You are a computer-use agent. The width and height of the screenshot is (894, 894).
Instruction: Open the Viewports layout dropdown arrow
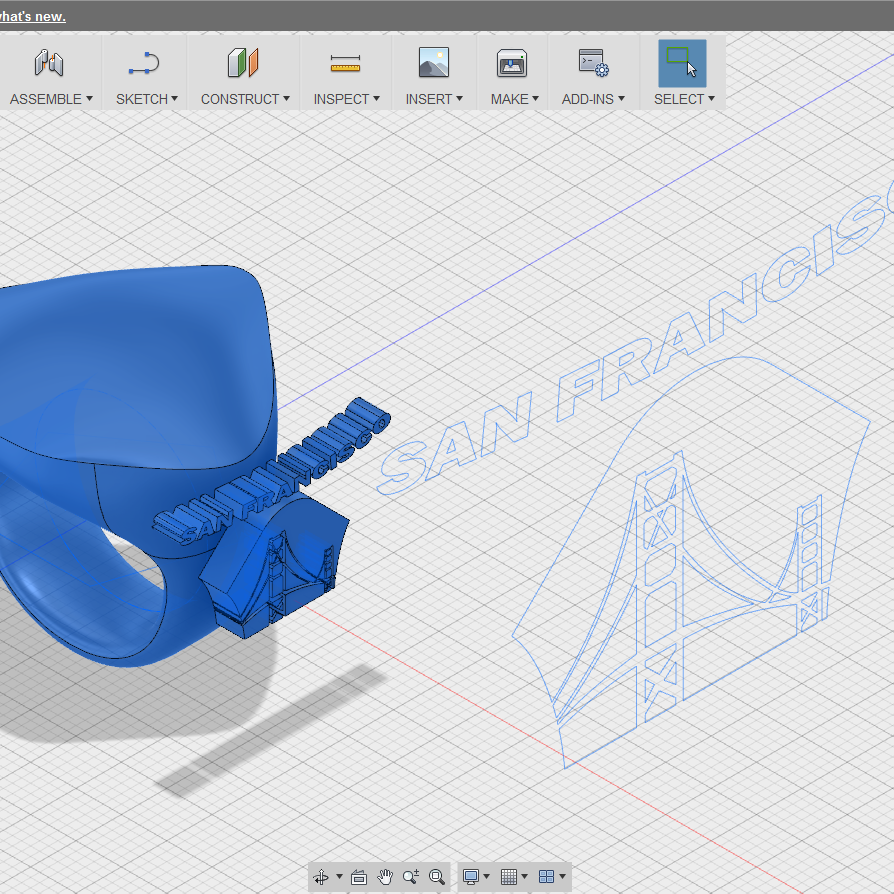point(562,876)
